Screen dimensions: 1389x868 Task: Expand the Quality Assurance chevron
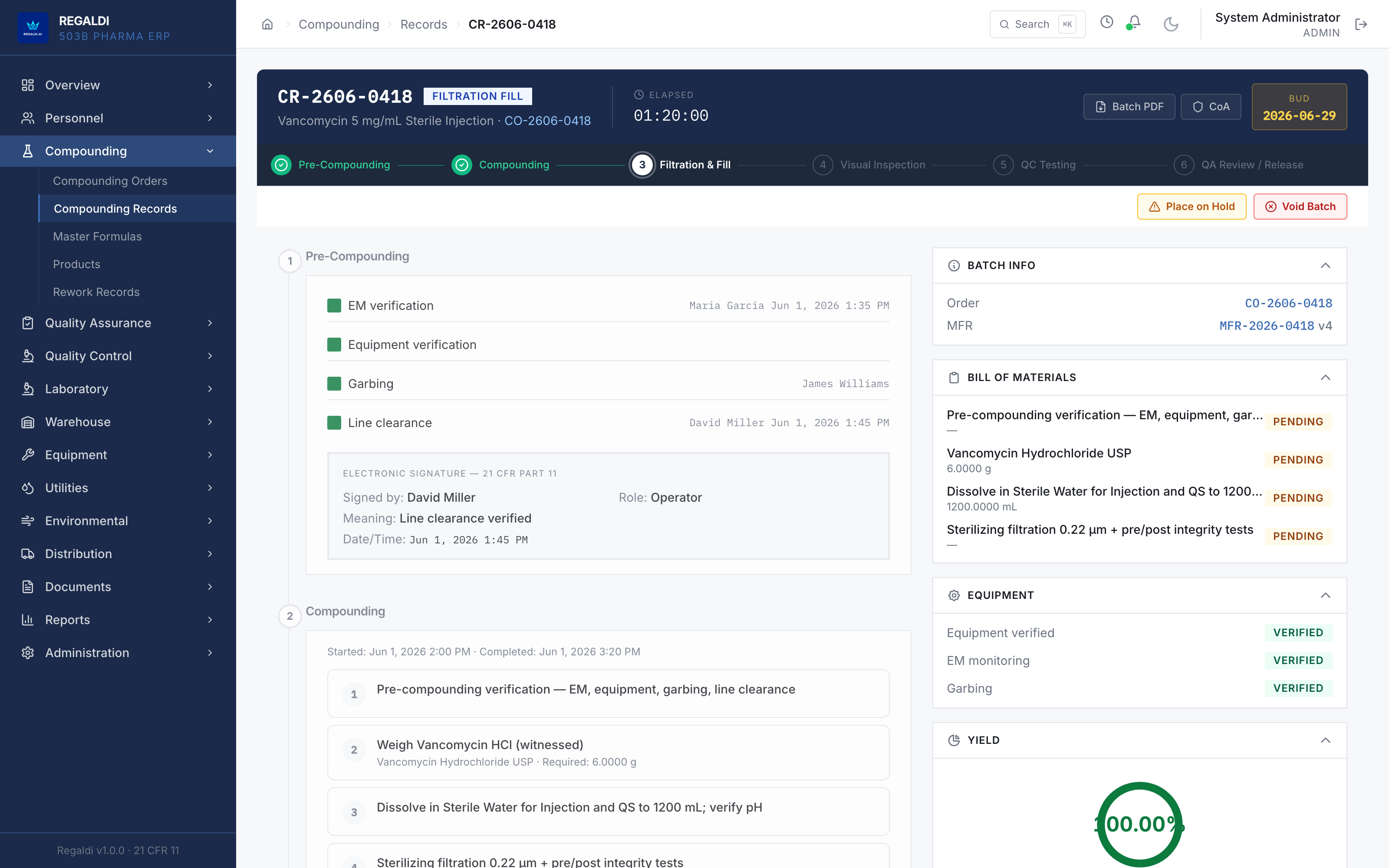[210, 322]
